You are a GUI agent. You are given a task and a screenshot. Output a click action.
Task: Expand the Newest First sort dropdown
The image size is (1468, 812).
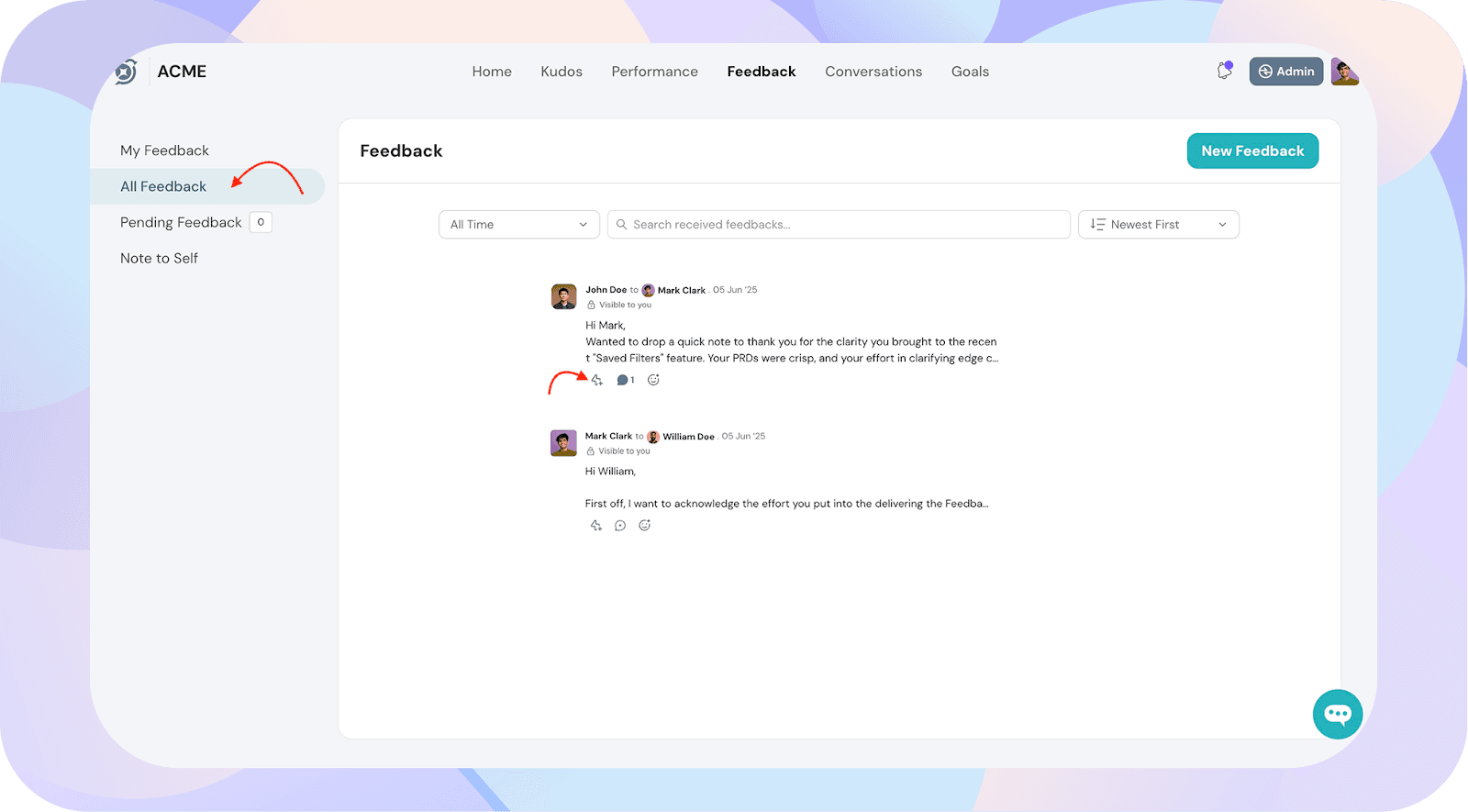coord(1159,225)
